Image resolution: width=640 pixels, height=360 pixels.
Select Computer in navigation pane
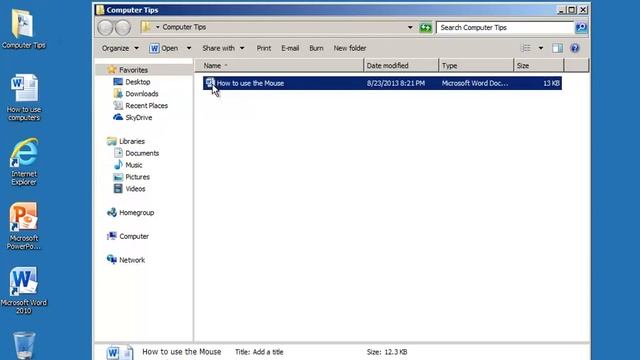tap(134, 236)
